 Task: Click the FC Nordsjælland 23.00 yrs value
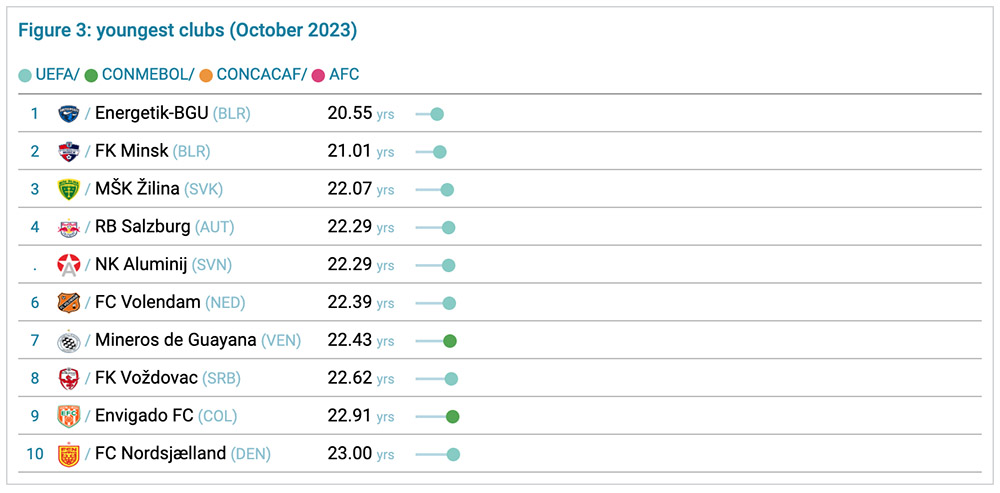[349, 454]
